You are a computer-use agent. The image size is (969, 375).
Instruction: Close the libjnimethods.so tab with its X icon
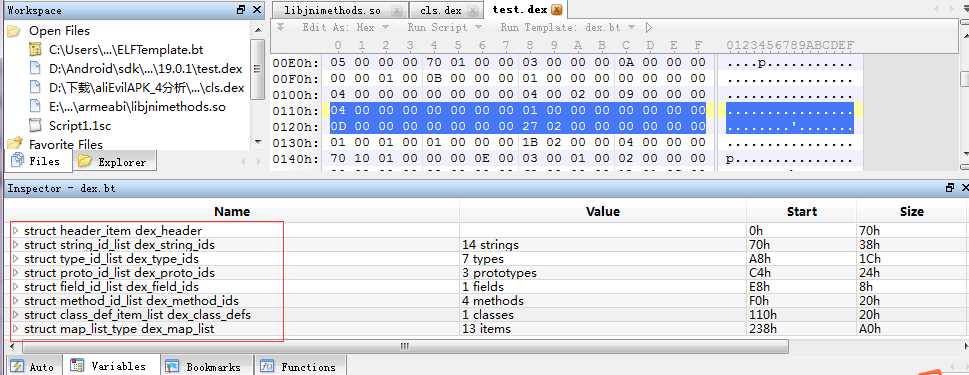pos(397,11)
